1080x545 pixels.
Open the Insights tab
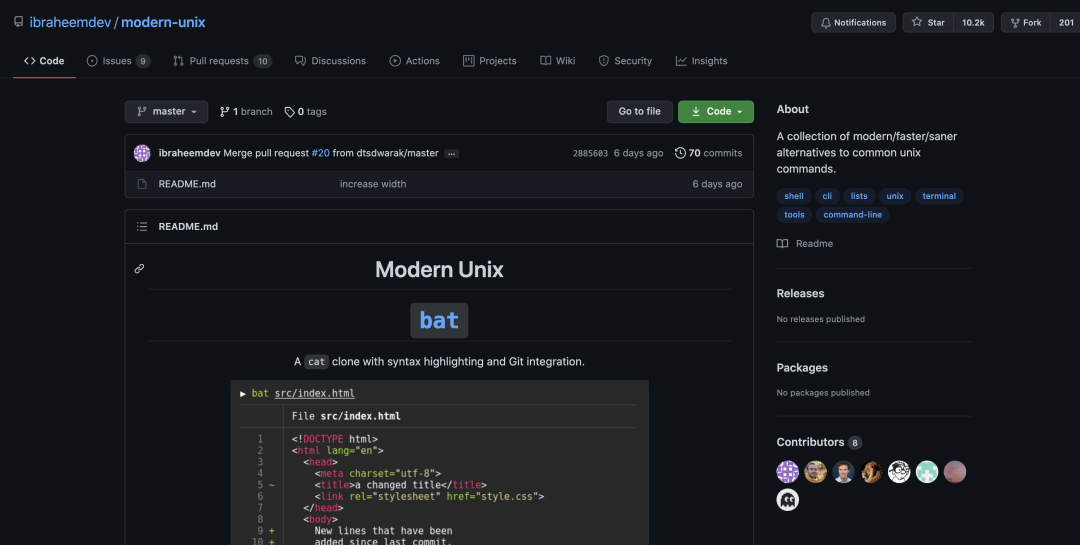[701, 61]
